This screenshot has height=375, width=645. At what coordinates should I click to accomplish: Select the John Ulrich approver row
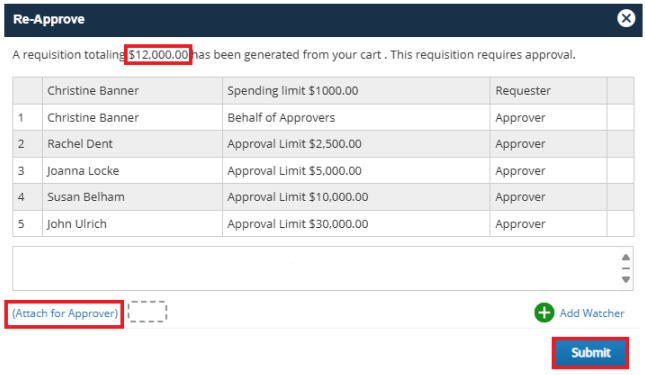(323, 224)
